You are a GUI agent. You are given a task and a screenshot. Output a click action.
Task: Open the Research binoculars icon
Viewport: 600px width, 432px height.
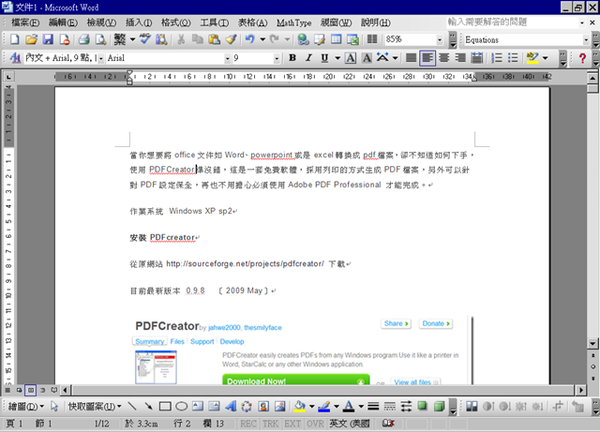[x=161, y=39]
